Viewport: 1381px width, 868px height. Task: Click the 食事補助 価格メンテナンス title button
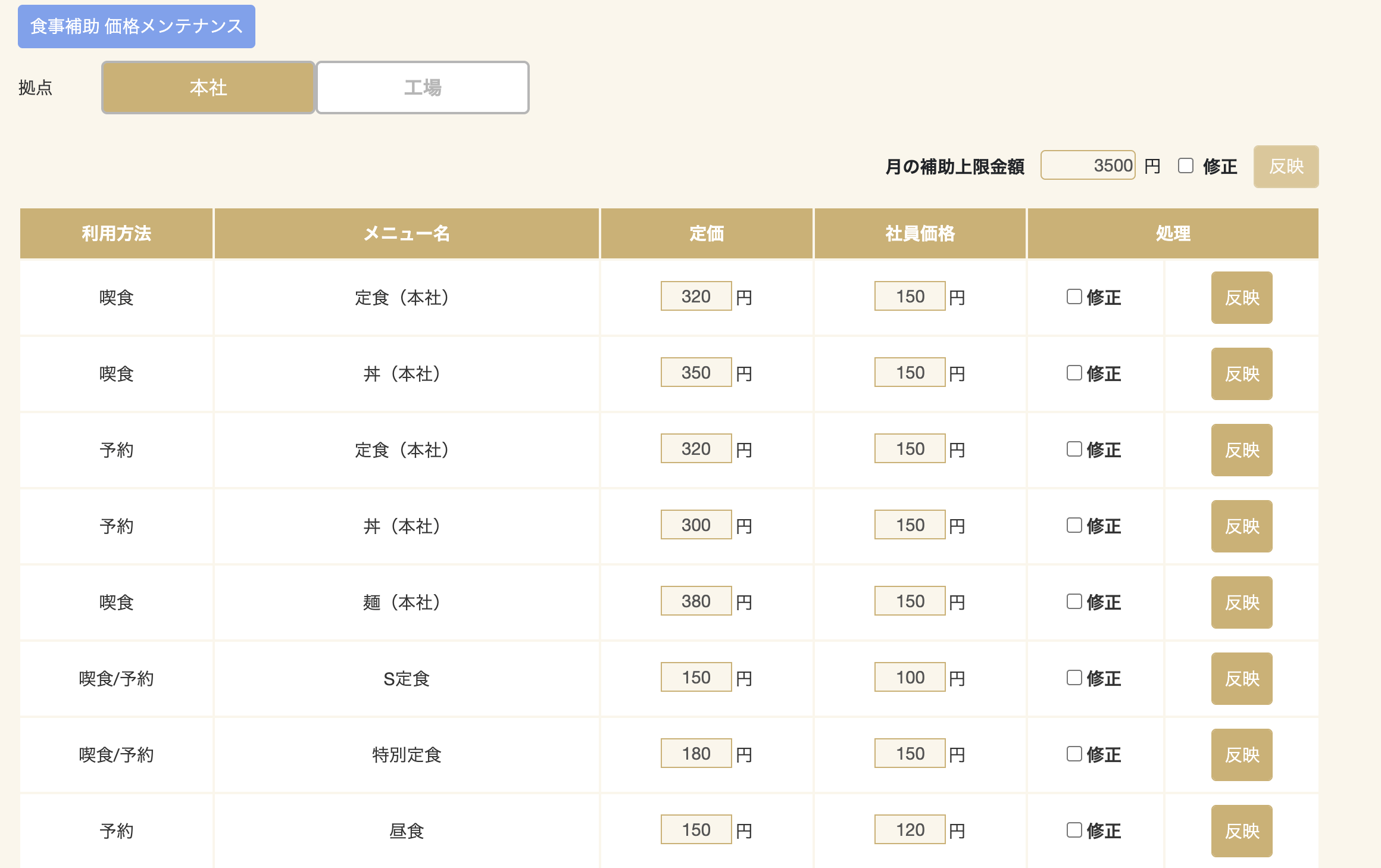point(136,26)
